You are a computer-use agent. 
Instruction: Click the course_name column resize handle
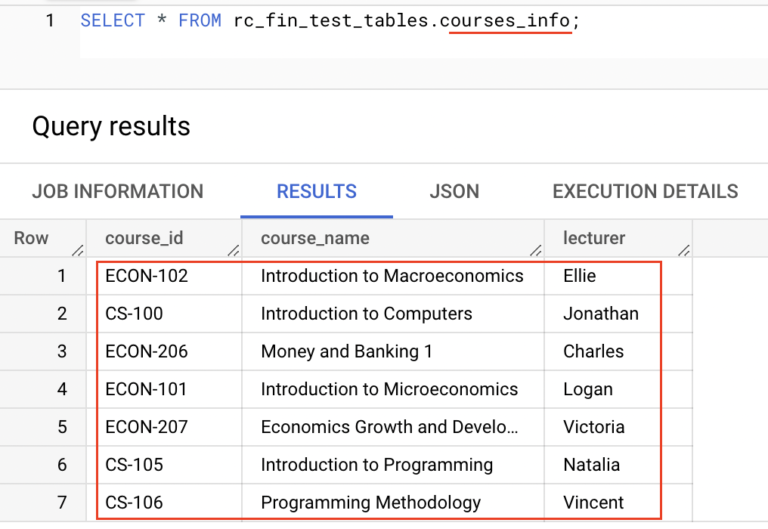pos(536,250)
